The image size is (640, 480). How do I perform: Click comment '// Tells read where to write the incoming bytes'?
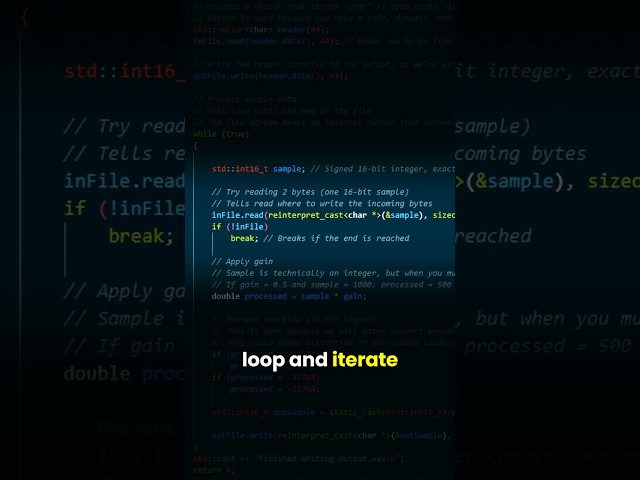pyautogui.click(x=322, y=203)
